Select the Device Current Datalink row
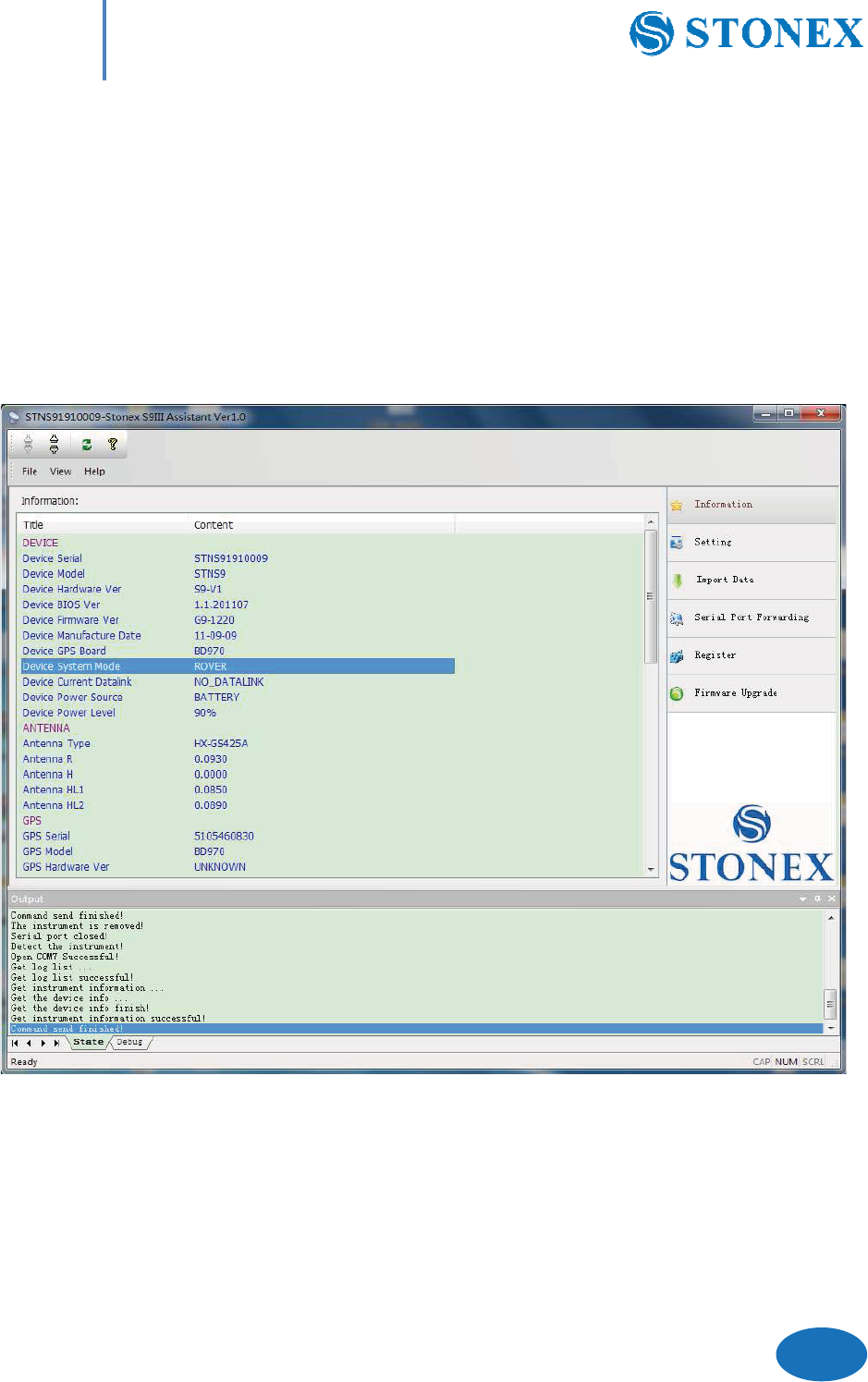 (237, 682)
